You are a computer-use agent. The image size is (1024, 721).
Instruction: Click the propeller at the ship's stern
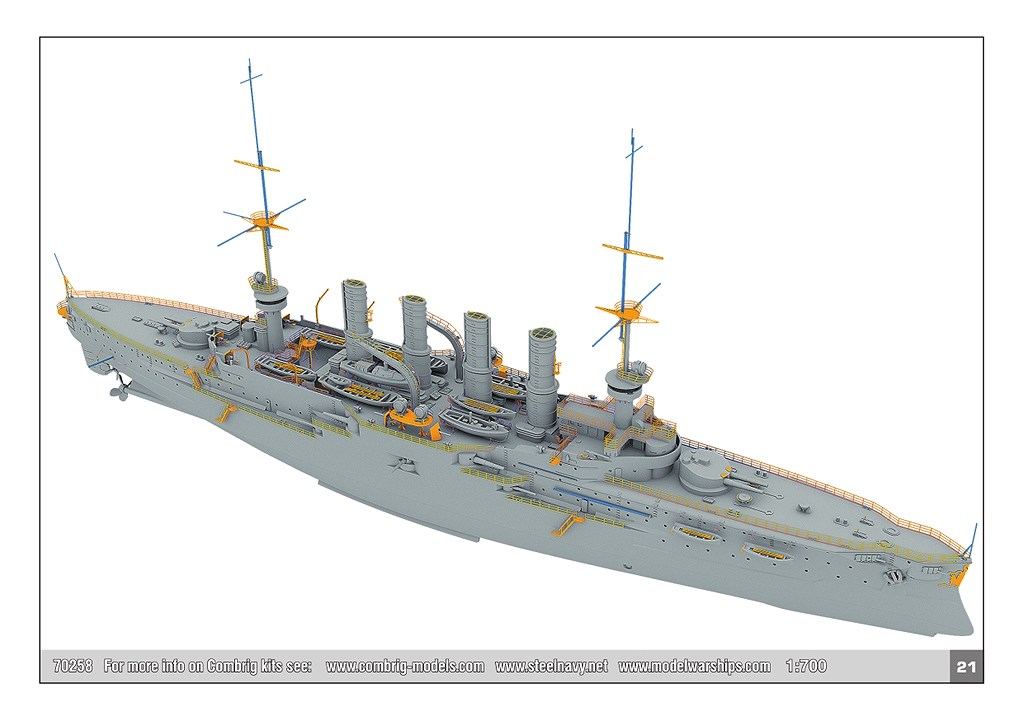pos(119,391)
